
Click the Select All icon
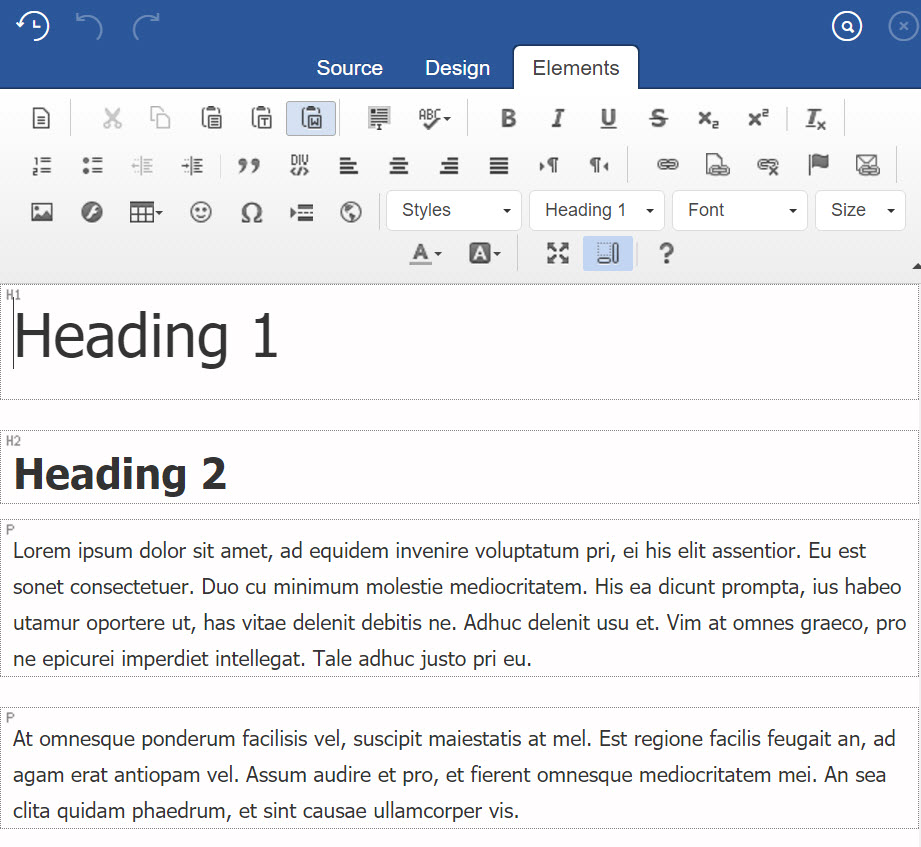[x=379, y=118]
